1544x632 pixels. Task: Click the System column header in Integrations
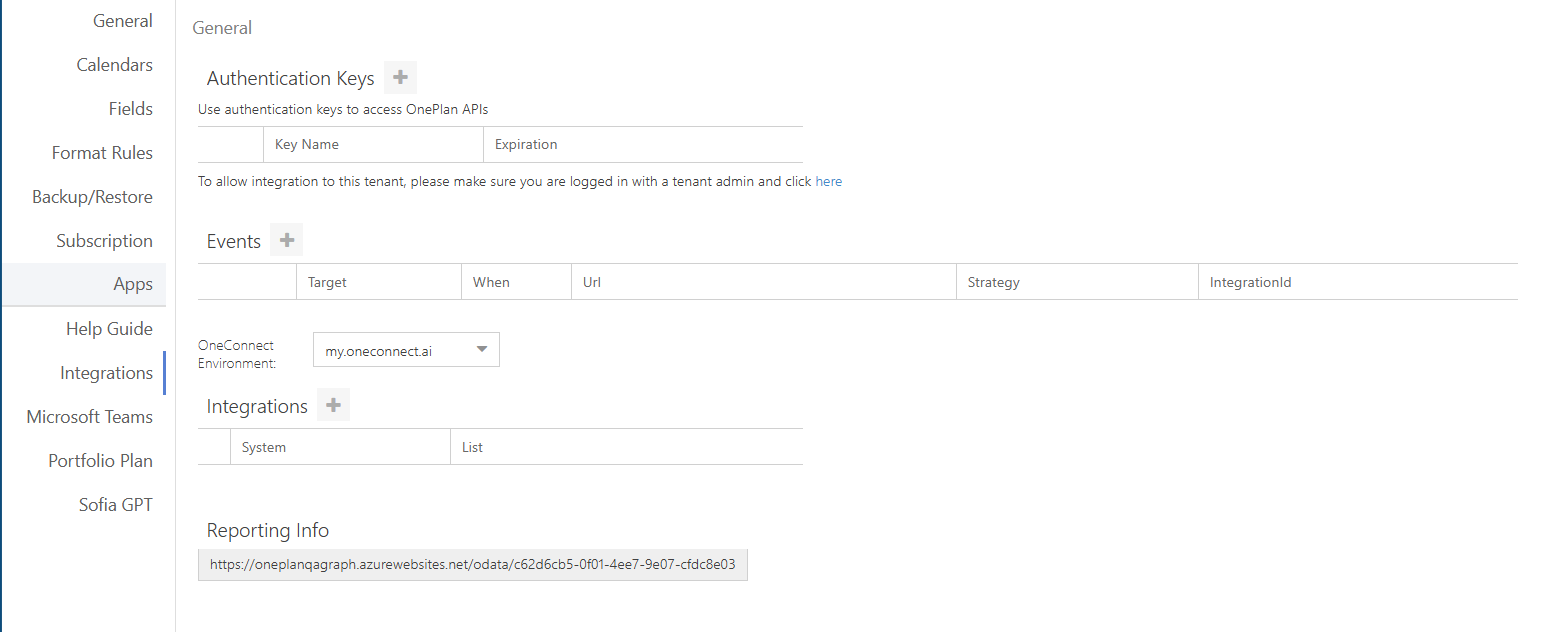(340, 447)
